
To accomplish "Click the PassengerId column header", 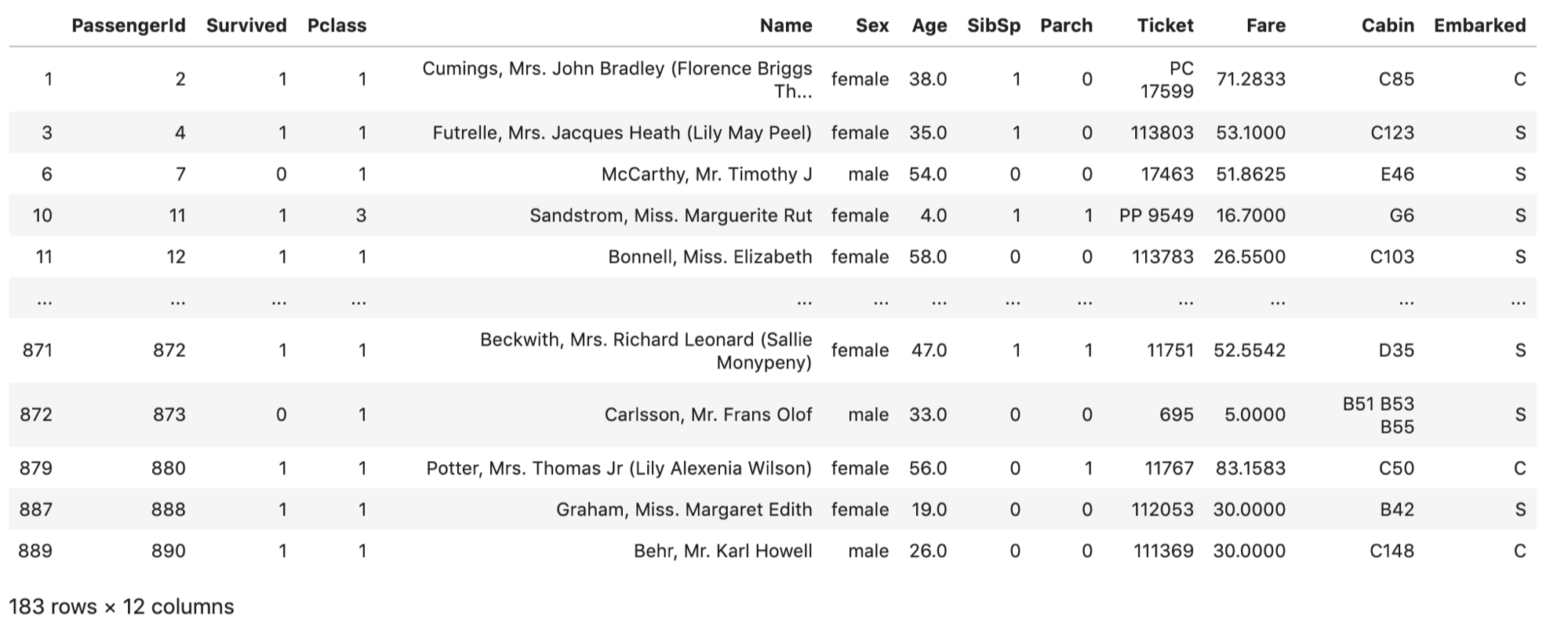I will click(x=129, y=25).
